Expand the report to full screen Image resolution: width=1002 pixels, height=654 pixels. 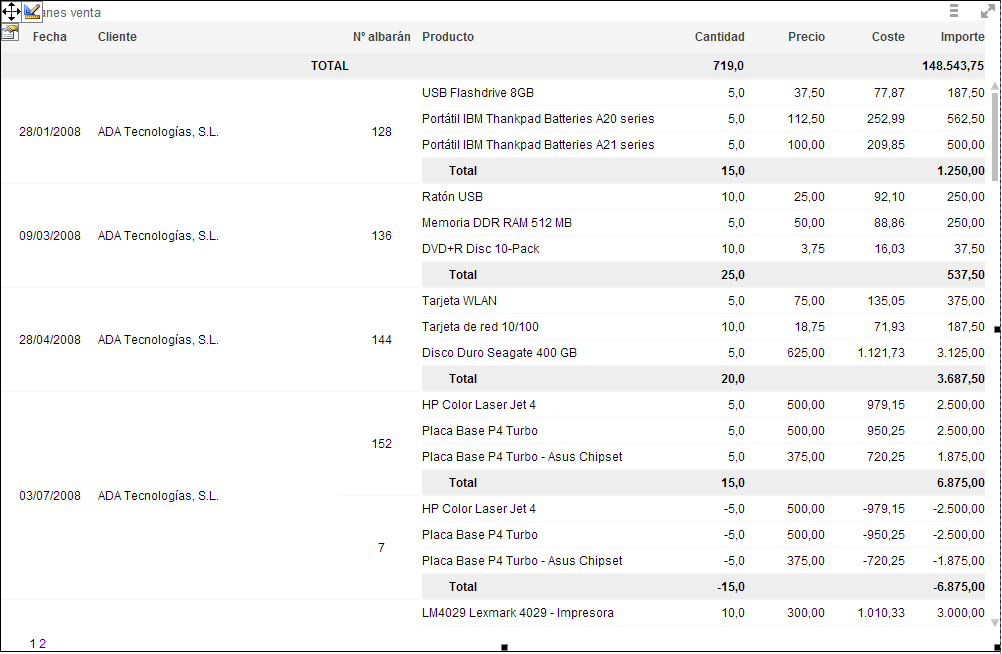click(986, 11)
